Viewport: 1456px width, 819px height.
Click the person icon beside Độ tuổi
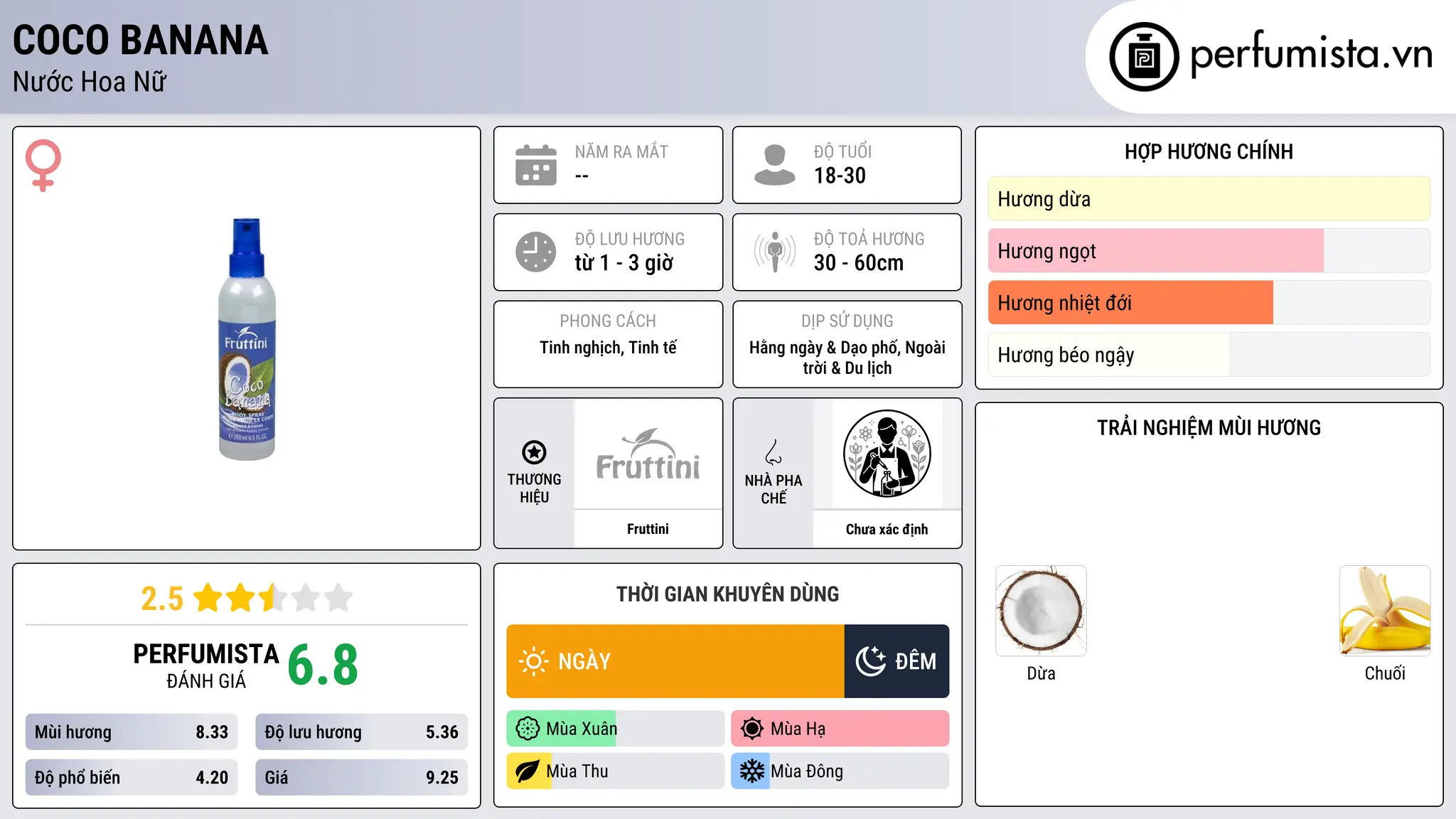pyautogui.click(x=774, y=165)
